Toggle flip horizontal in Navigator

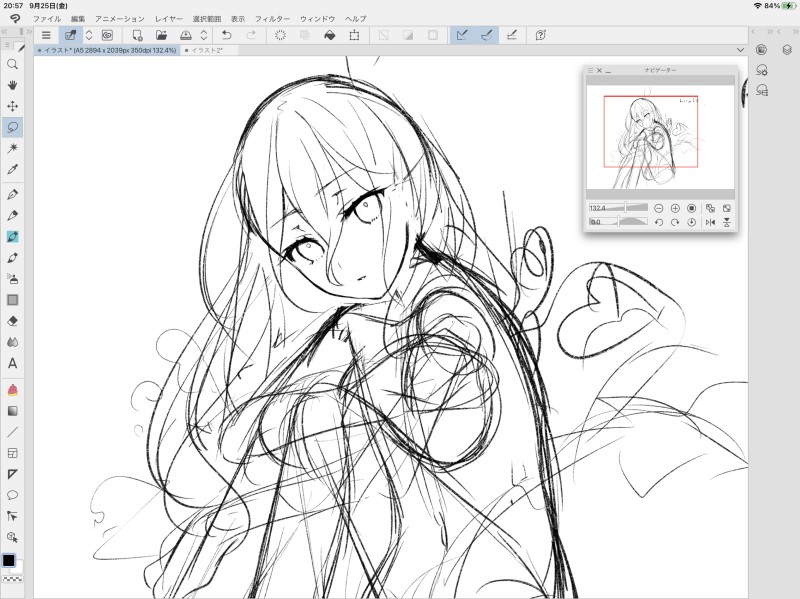[710, 222]
